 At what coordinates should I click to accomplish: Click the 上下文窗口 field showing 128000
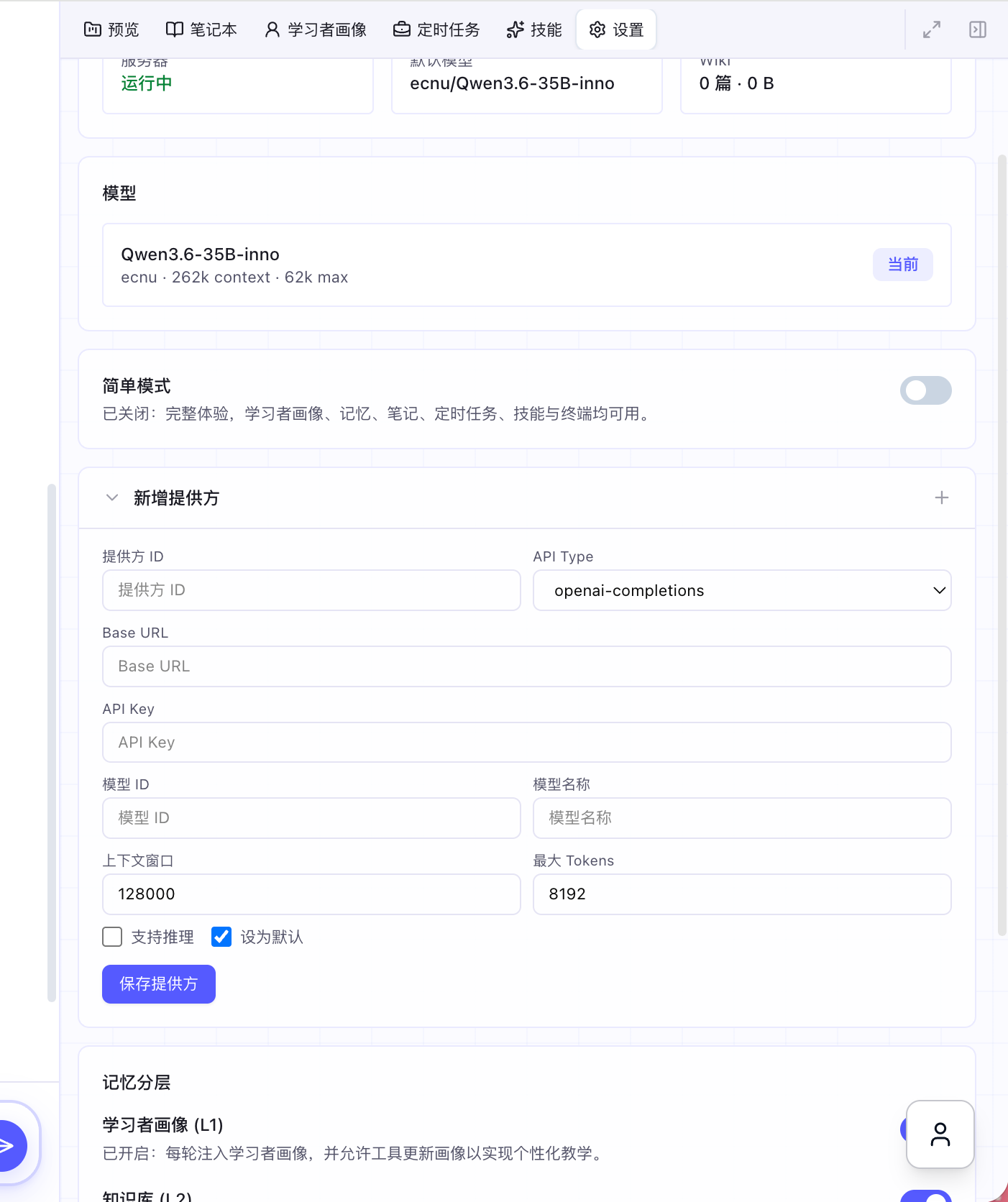point(311,894)
